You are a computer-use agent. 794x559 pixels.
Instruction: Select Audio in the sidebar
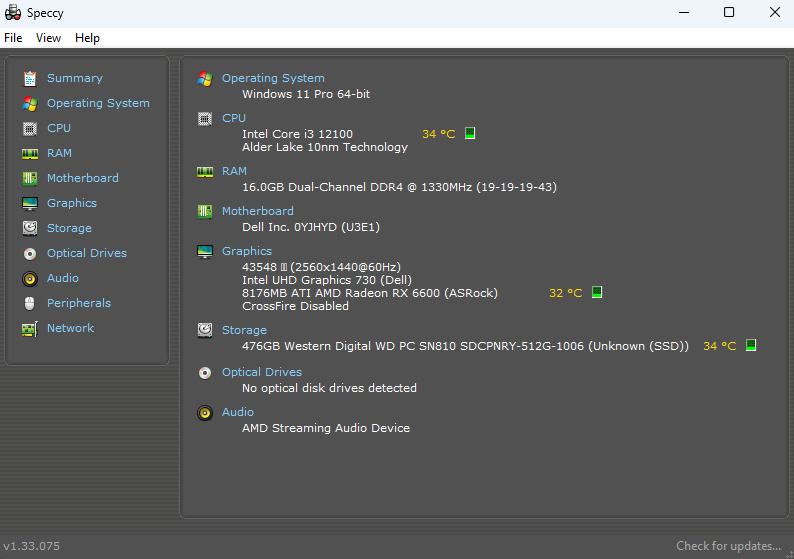pyautogui.click(x=63, y=278)
